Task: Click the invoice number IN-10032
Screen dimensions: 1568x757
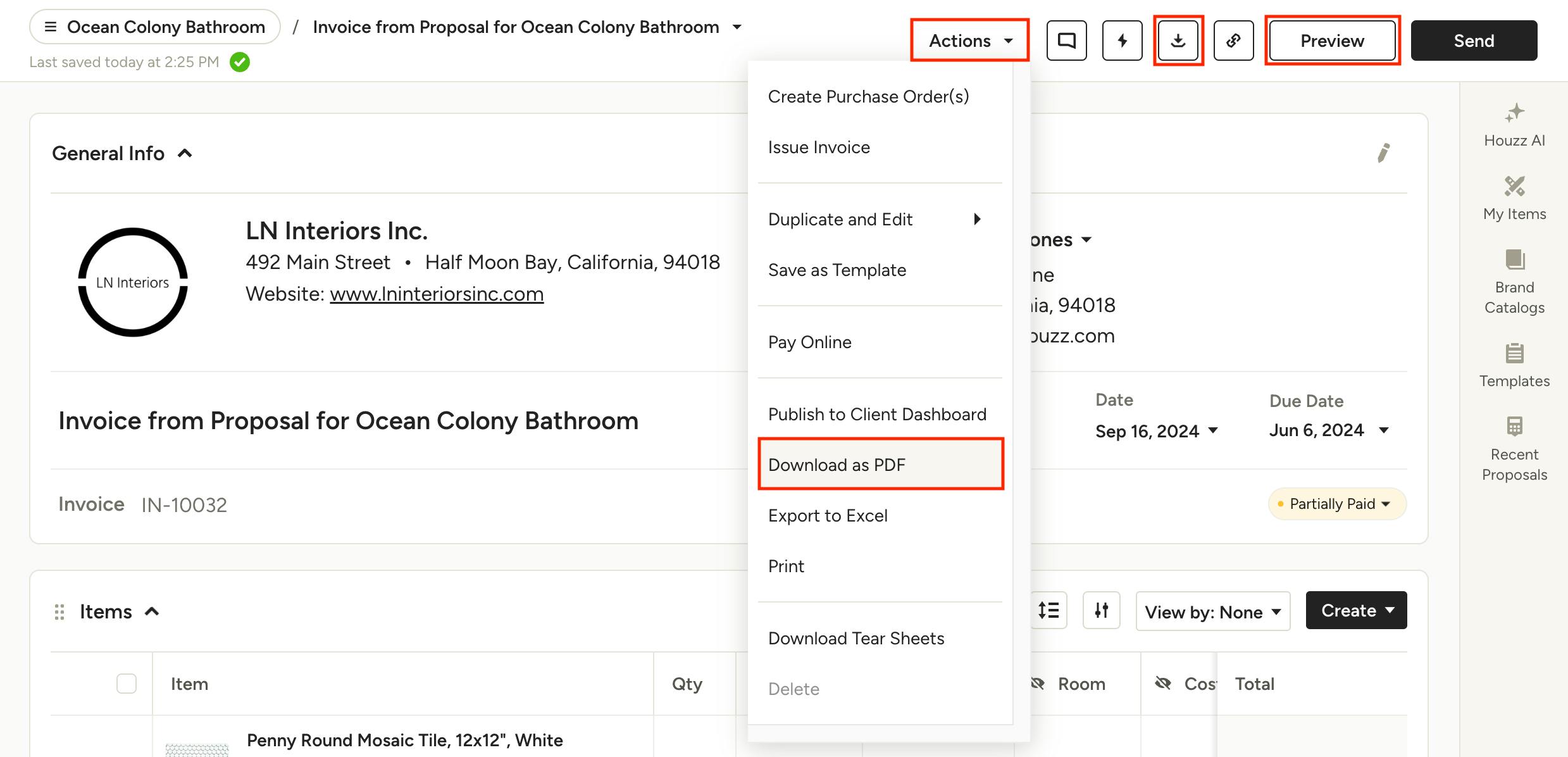Action: (x=184, y=504)
